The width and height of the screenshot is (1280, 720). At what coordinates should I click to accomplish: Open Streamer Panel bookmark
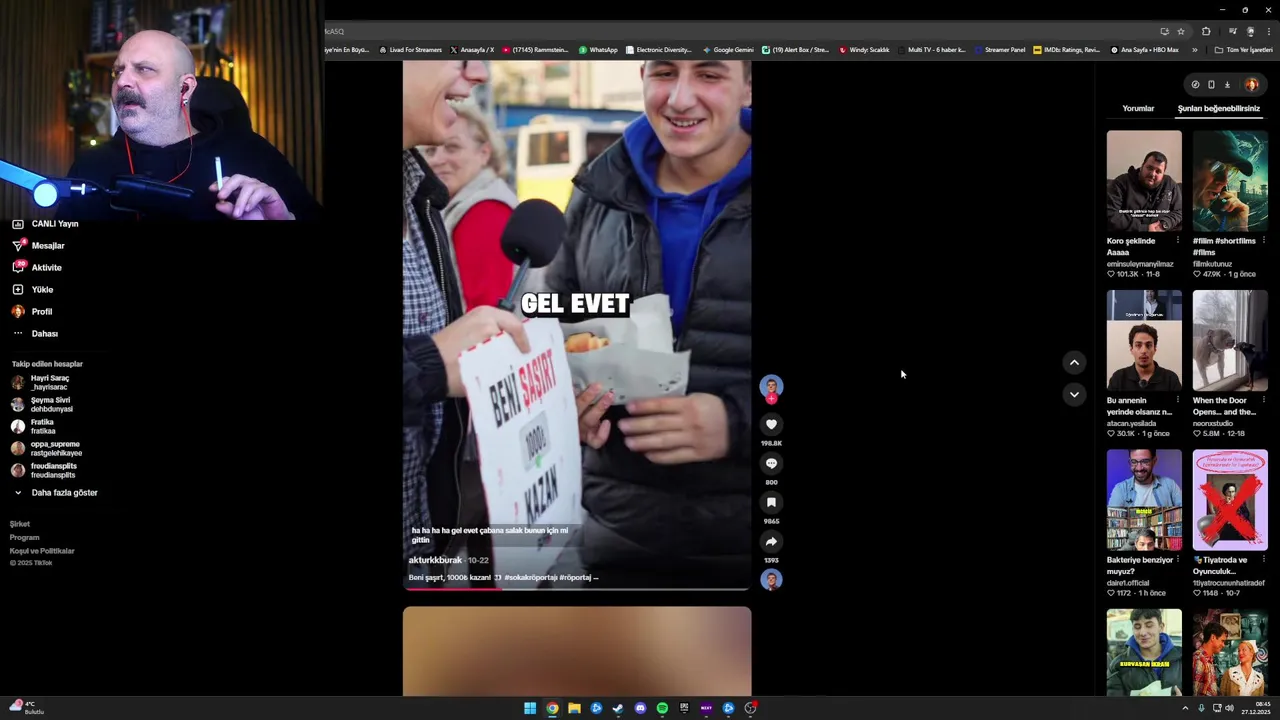coord(999,50)
